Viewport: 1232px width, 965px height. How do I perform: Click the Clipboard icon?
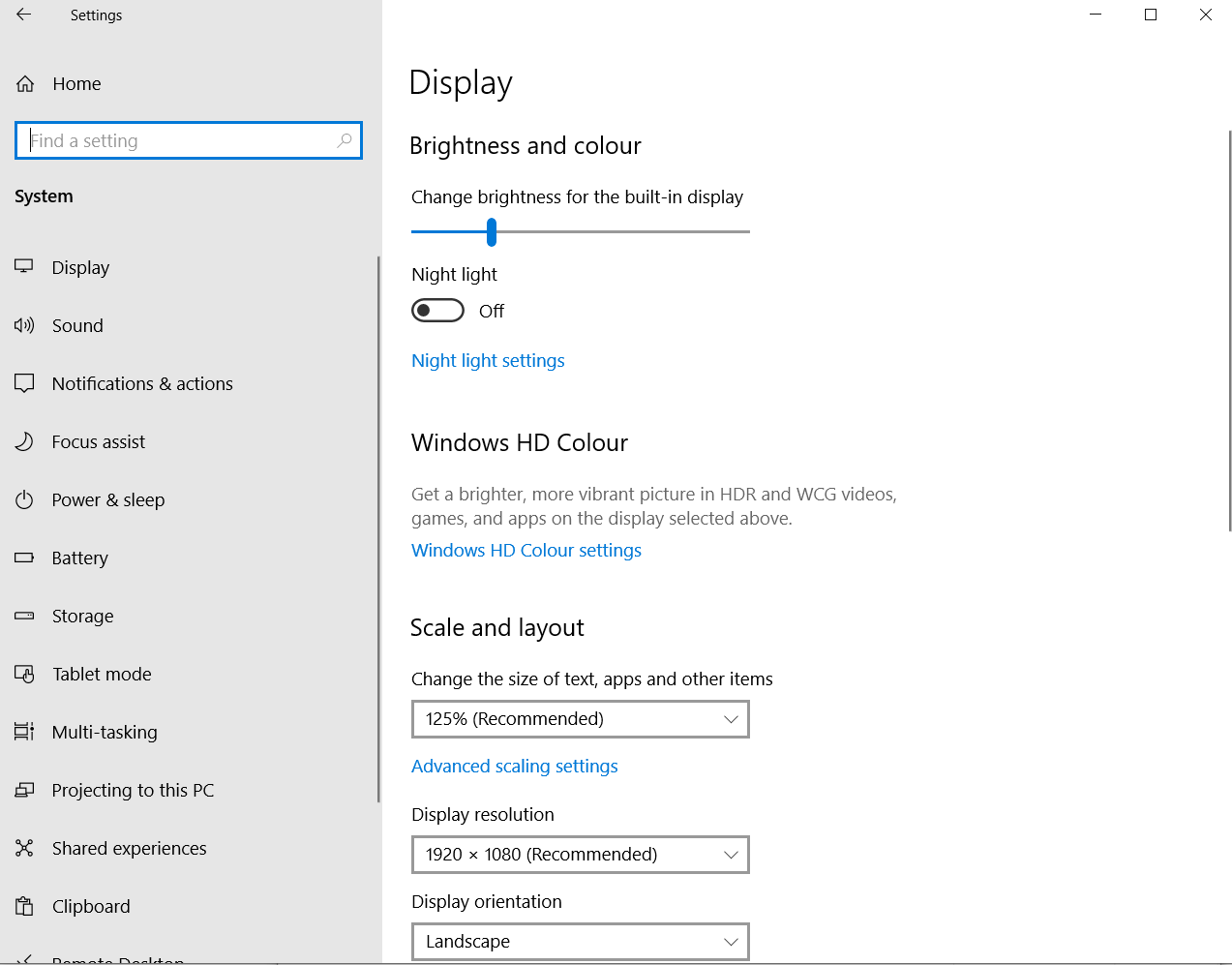pos(24,906)
